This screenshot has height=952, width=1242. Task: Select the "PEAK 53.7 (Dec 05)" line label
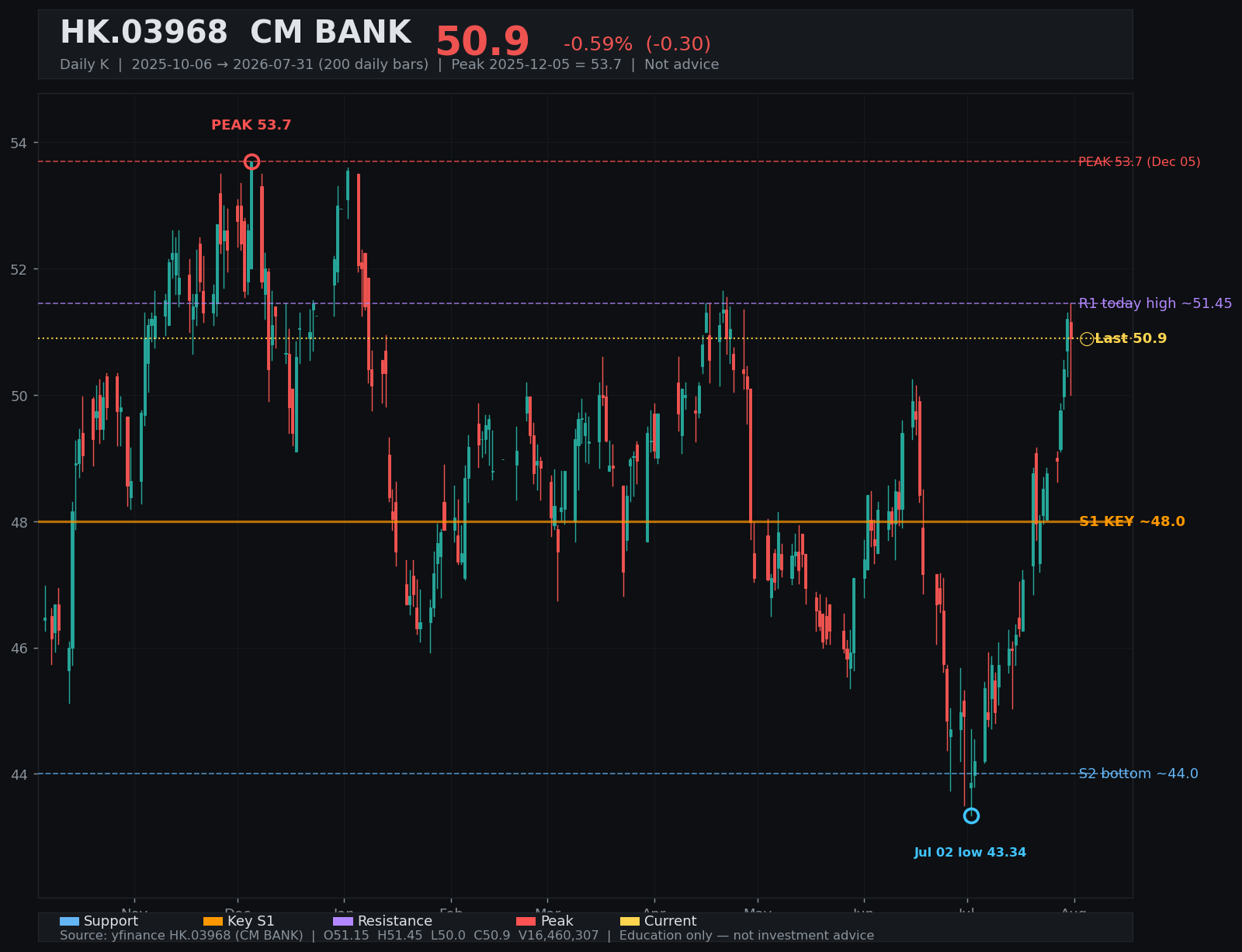1140,161
